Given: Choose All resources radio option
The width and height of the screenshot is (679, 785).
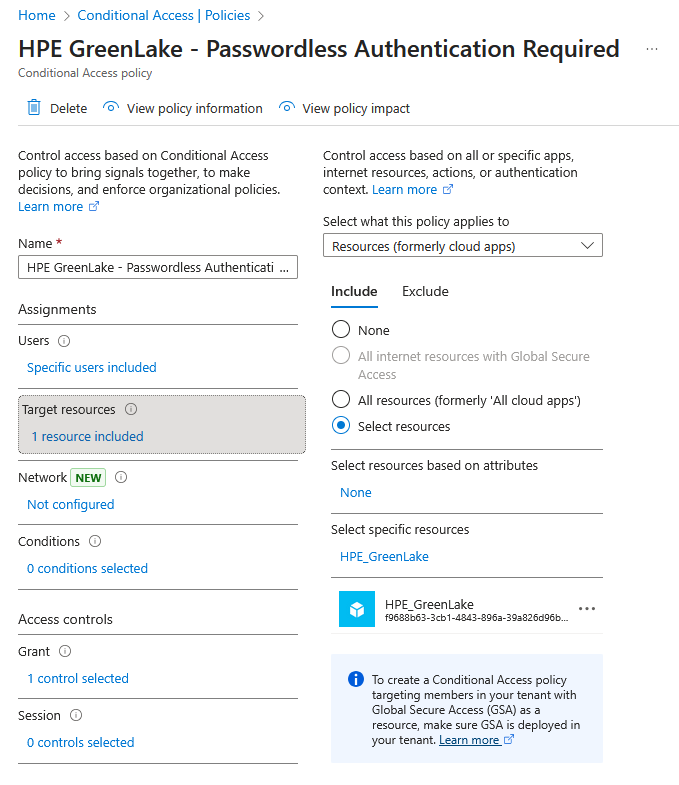Looking at the screenshot, I should click(341, 400).
